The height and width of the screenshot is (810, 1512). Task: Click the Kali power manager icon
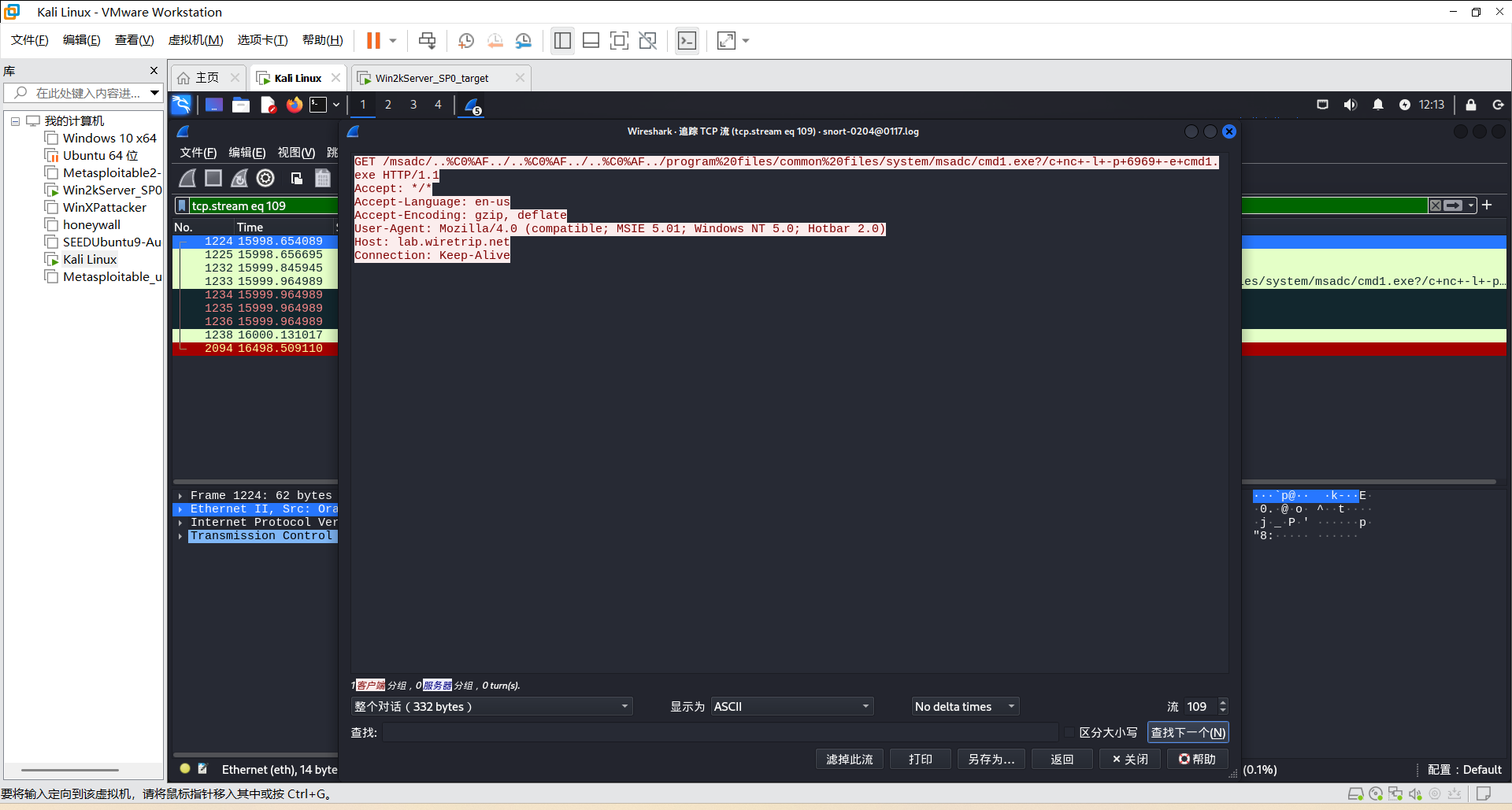click(x=1405, y=105)
